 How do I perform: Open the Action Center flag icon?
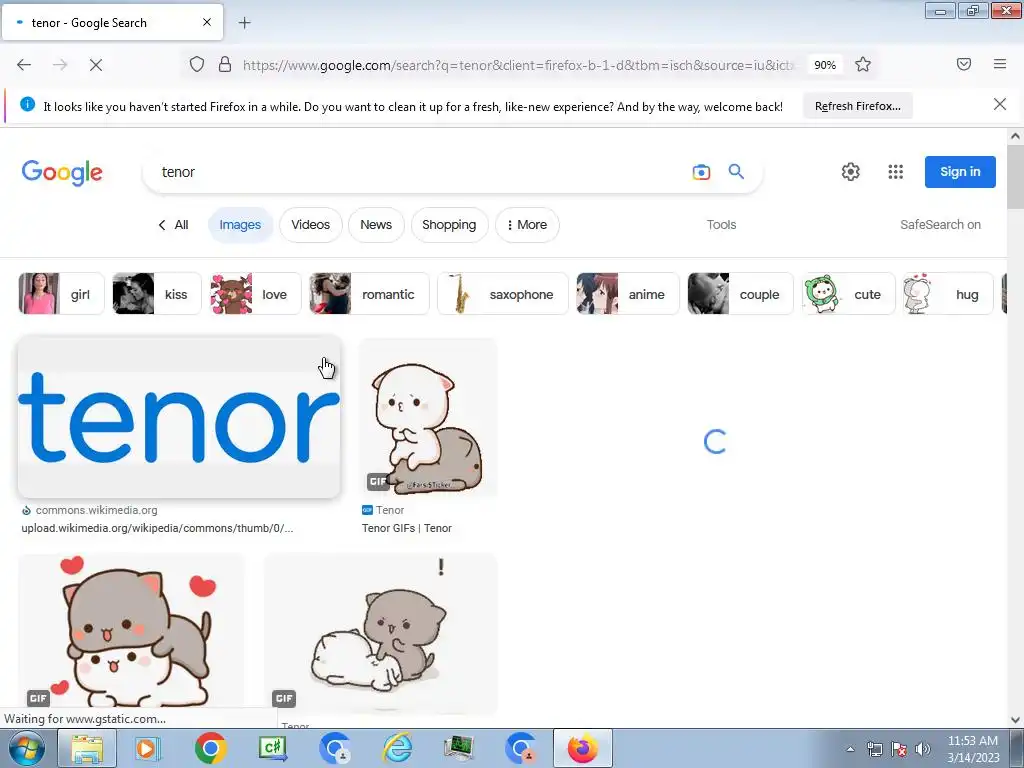click(x=899, y=749)
